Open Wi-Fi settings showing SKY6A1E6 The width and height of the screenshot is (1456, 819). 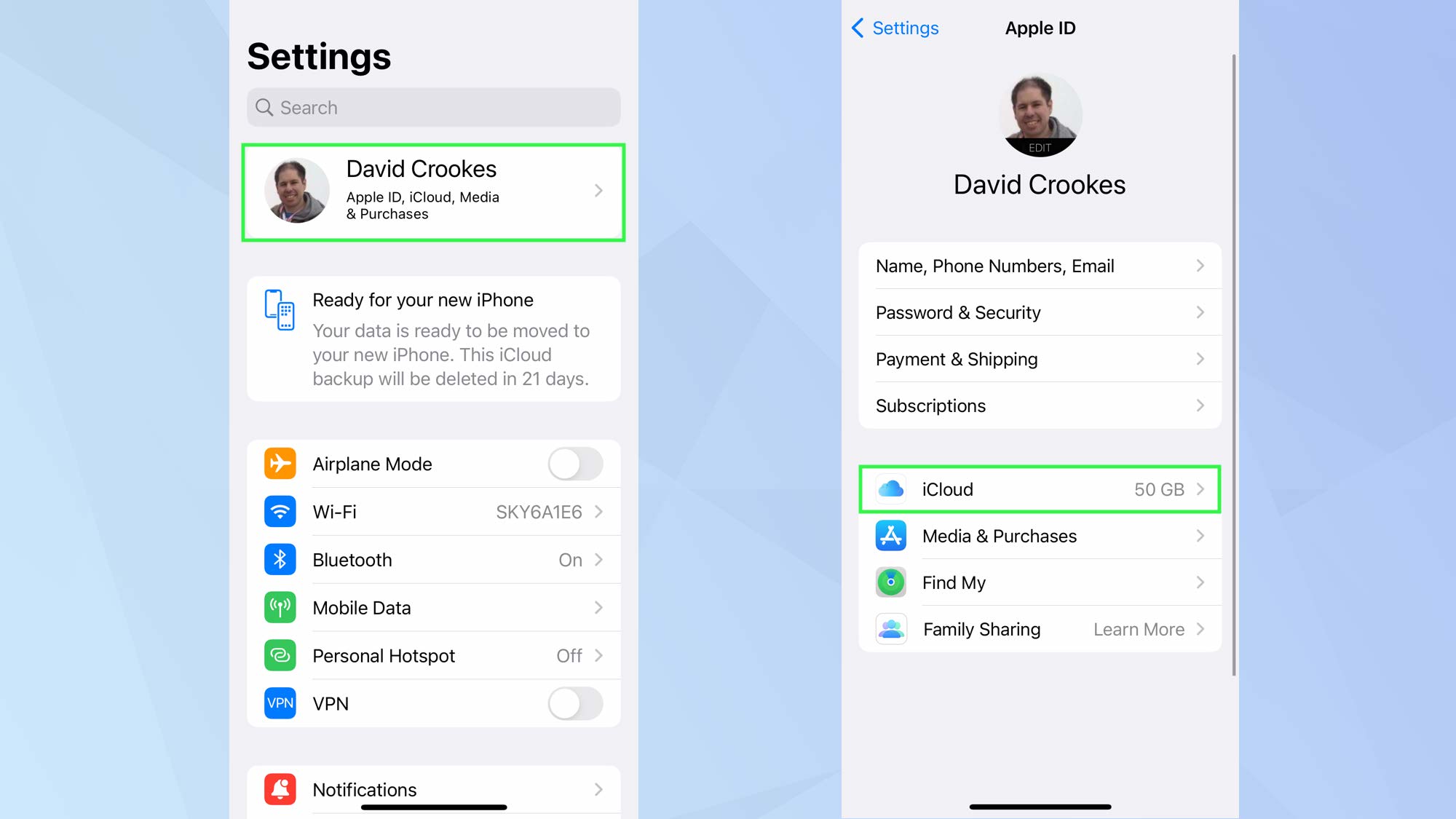coord(435,512)
